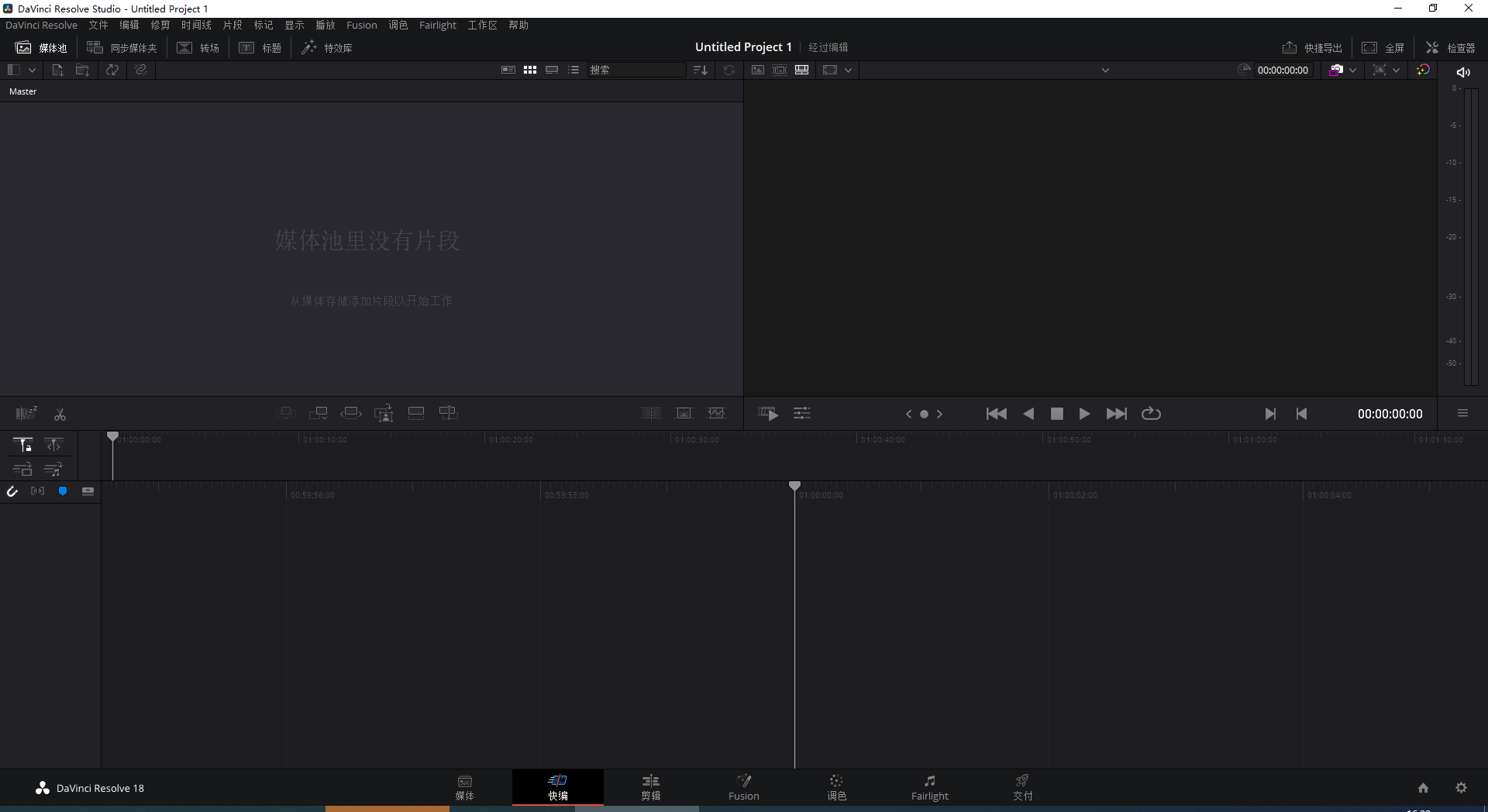Screen dimensions: 1488x812
Task: Toggle the blue flag marker control
Action: 63,490
